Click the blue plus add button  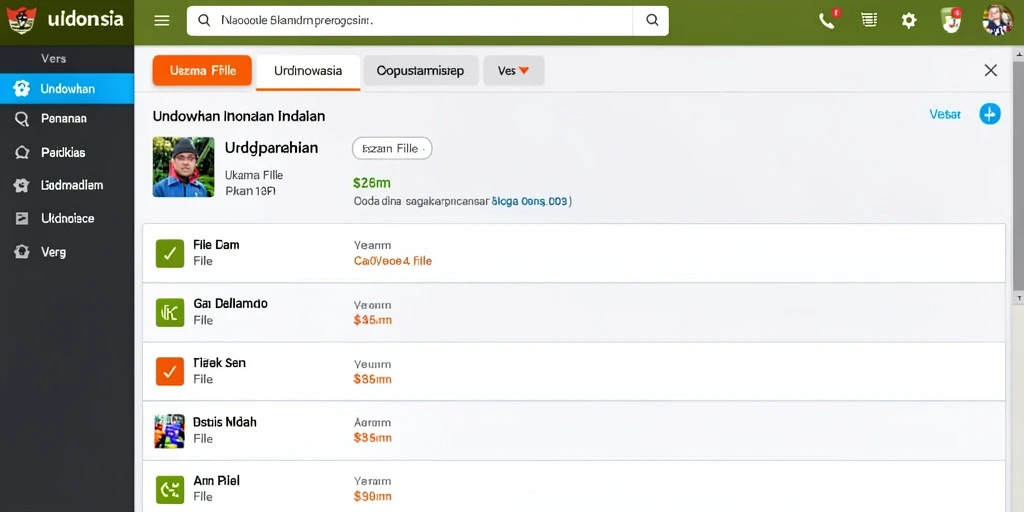[990, 114]
